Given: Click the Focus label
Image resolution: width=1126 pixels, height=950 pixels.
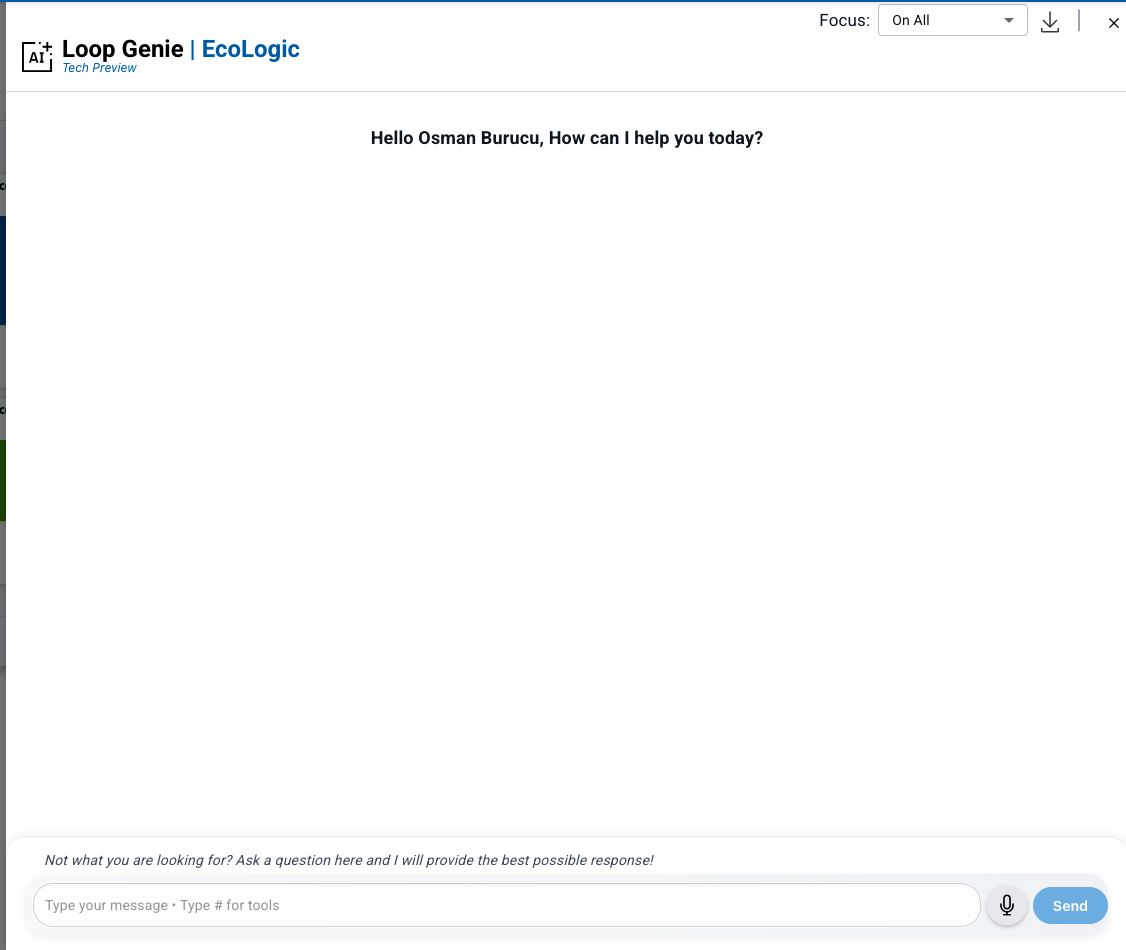Looking at the screenshot, I should pos(843,19).
